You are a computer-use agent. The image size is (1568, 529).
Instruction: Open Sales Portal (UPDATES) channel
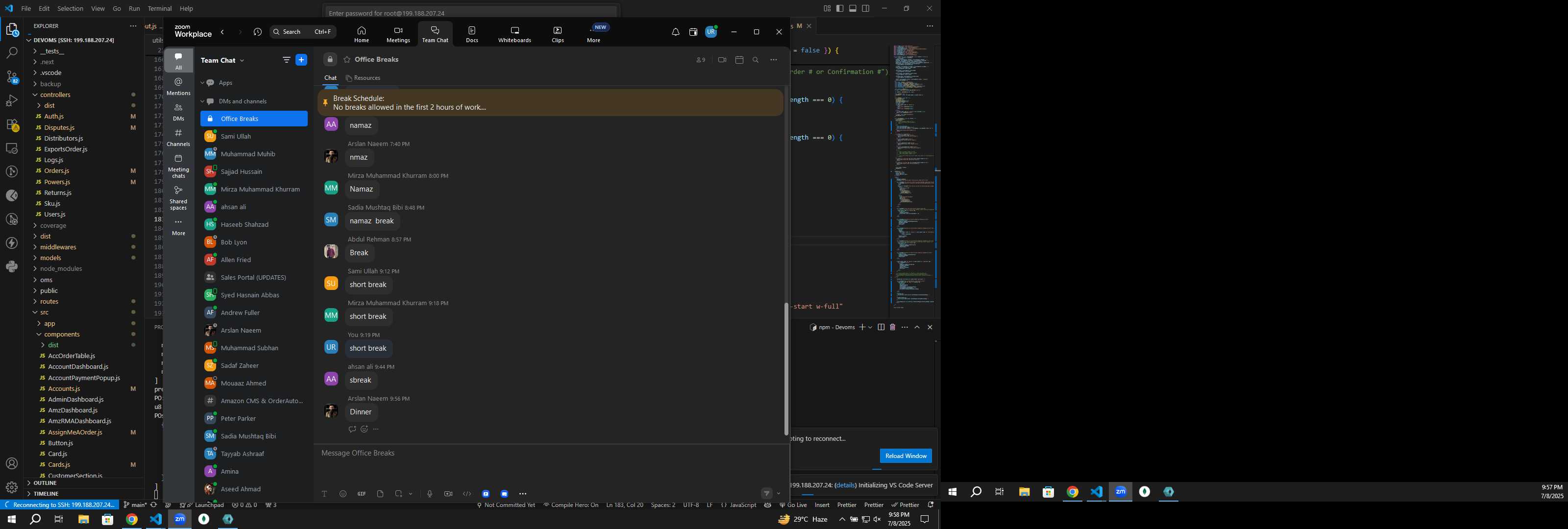pyautogui.click(x=254, y=278)
